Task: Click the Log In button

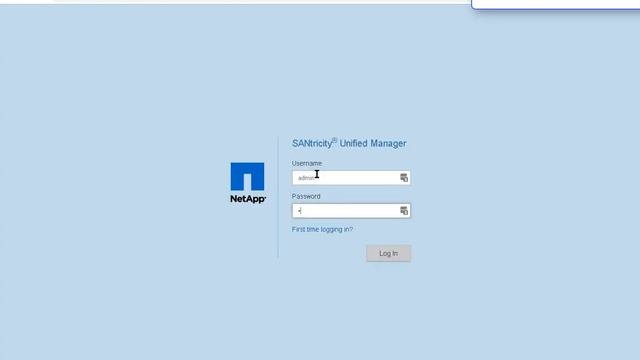Action: click(389, 253)
